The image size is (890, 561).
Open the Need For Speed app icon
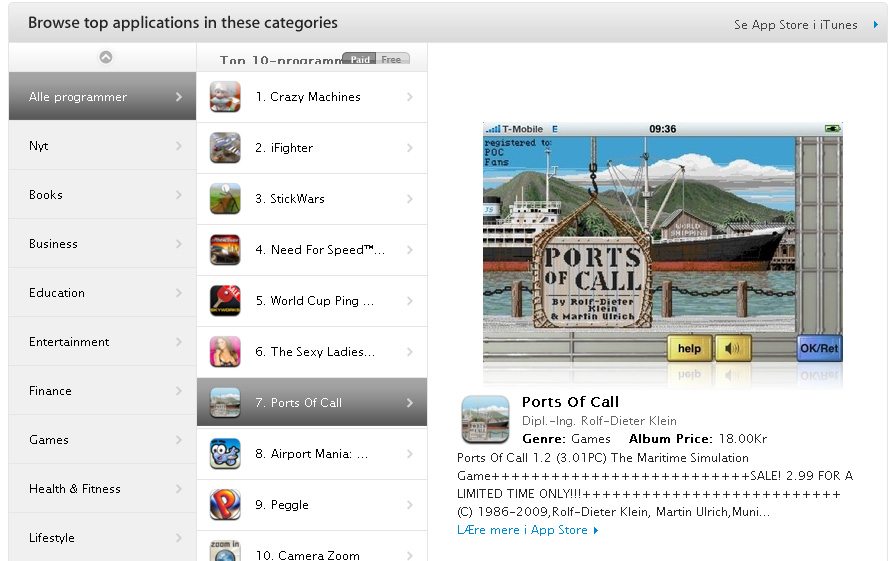coord(225,250)
